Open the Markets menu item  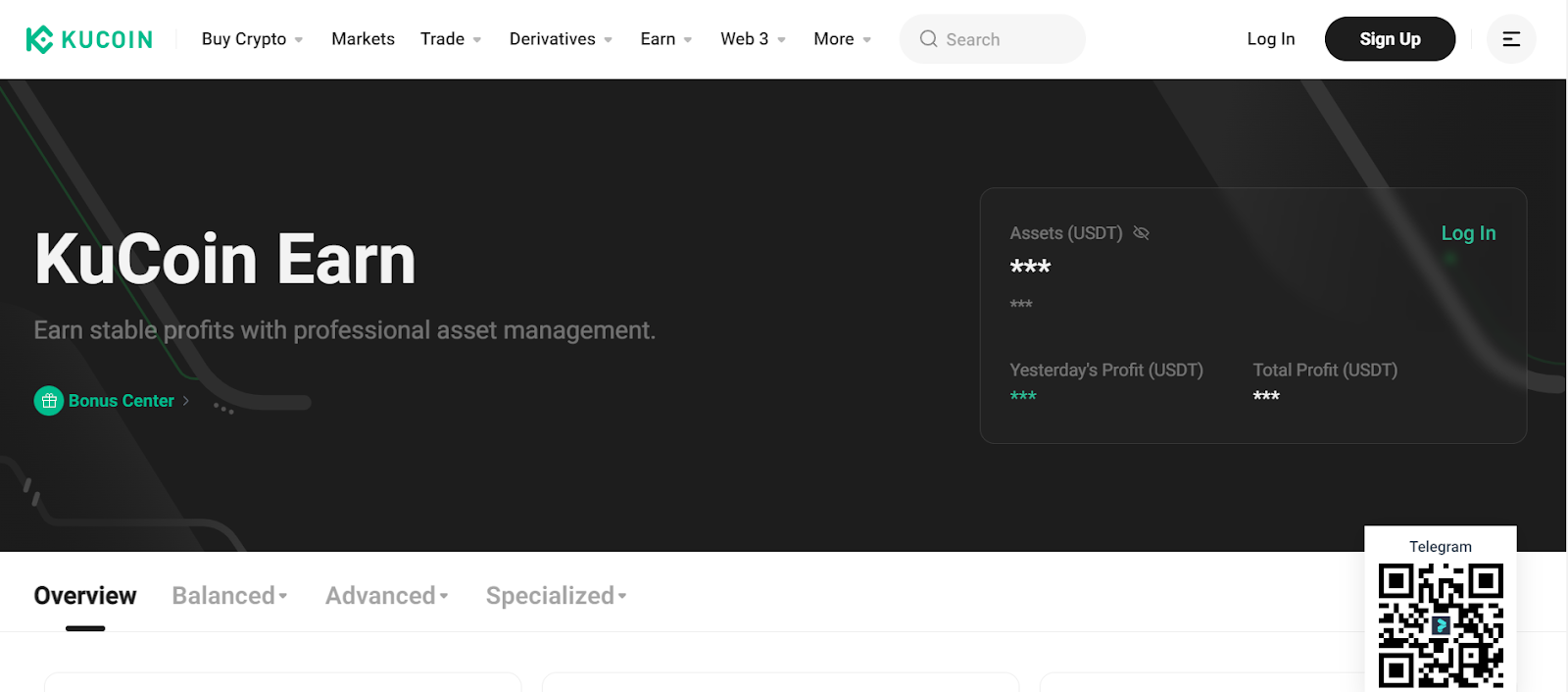click(x=363, y=39)
